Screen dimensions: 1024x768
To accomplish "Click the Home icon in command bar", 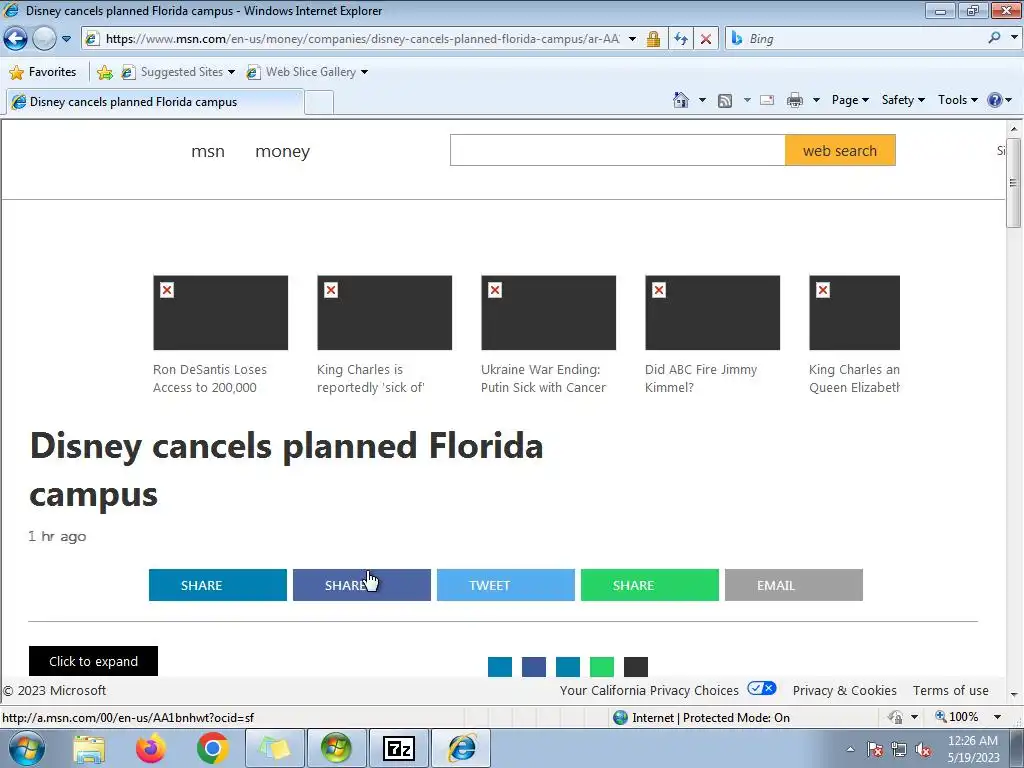I will point(680,100).
